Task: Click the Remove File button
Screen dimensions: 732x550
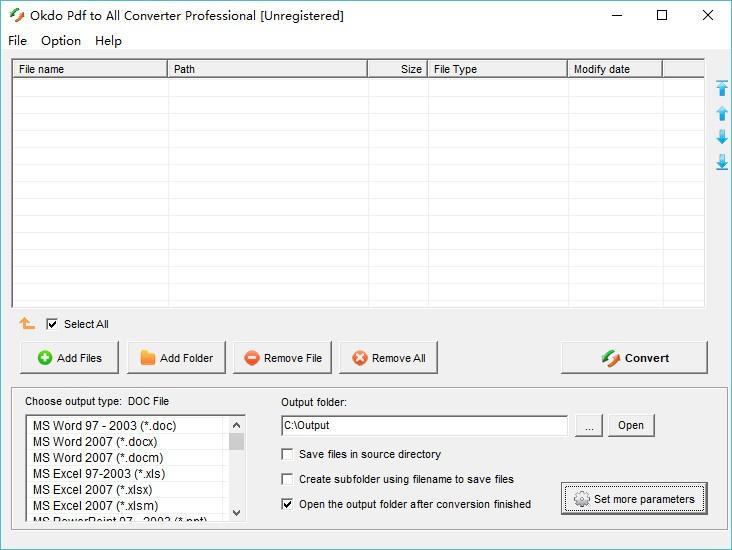Action: (282, 358)
